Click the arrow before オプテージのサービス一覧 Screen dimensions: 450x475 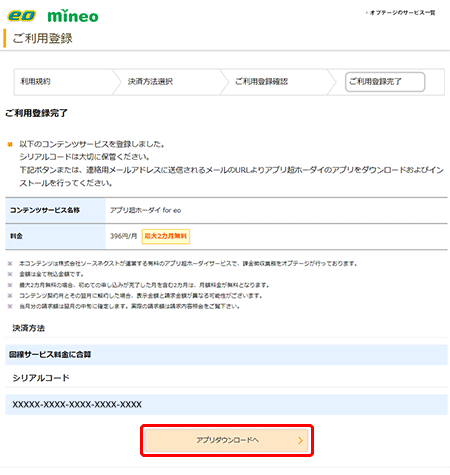pyautogui.click(x=367, y=13)
